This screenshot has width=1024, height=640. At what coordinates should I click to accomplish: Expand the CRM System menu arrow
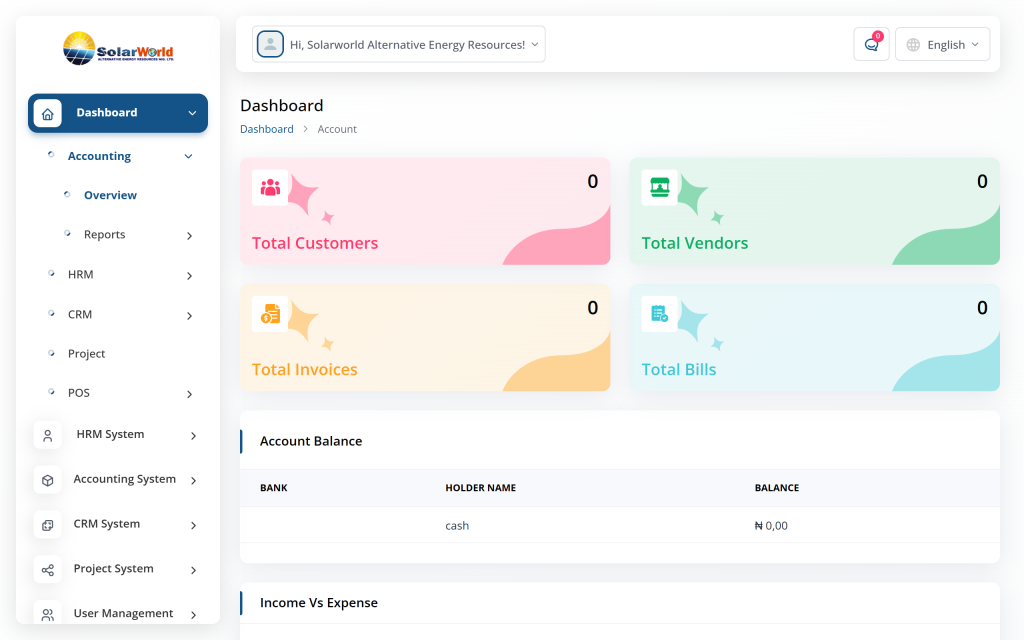click(x=193, y=526)
